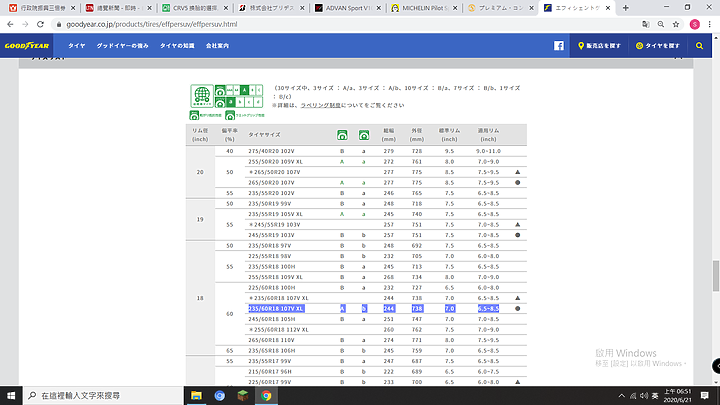The width and height of the screenshot is (720, 405).
Task: Reload the page
Action: (40, 24)
